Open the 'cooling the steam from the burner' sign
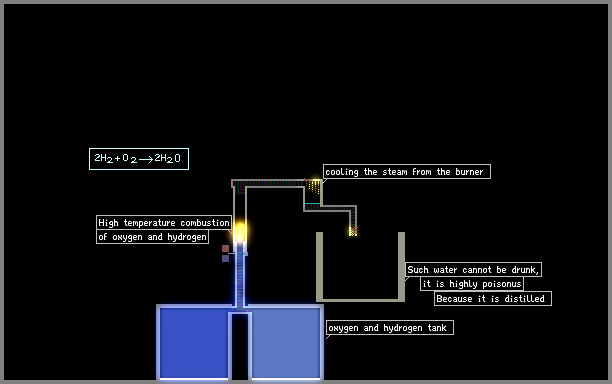The width and height of the screenshot is (612, 384). click(407, 172)
